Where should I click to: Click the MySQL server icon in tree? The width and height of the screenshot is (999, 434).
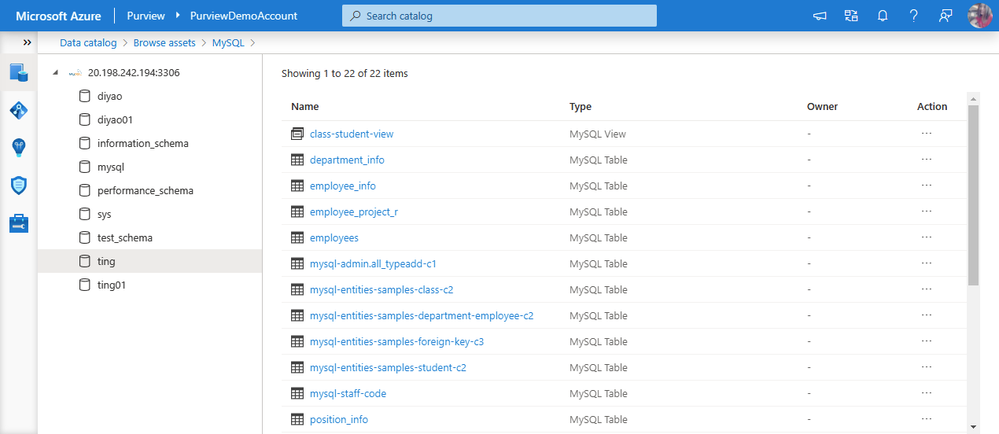[x=75, y=73]
